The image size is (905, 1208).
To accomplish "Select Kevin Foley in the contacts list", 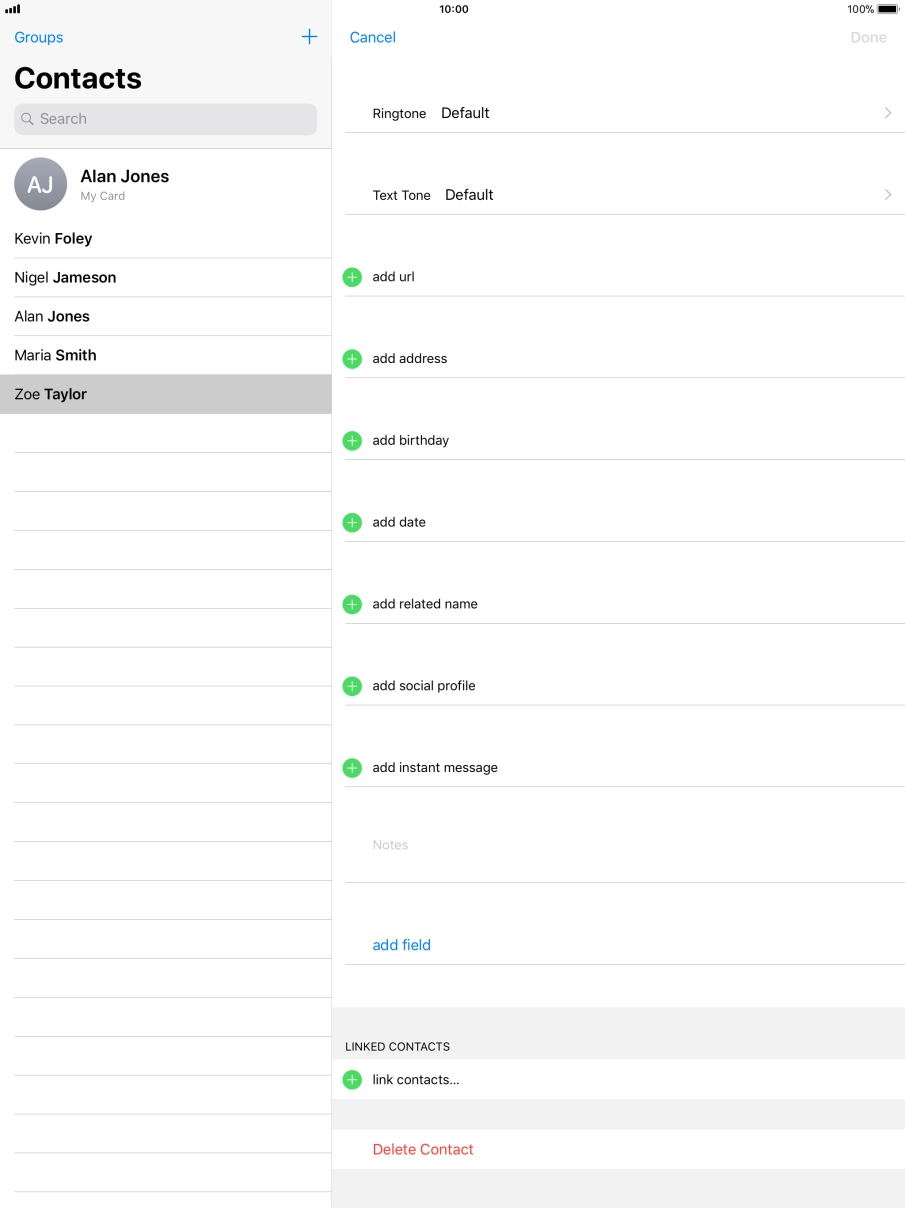I will pyautogui.click(x=53, y=239).
